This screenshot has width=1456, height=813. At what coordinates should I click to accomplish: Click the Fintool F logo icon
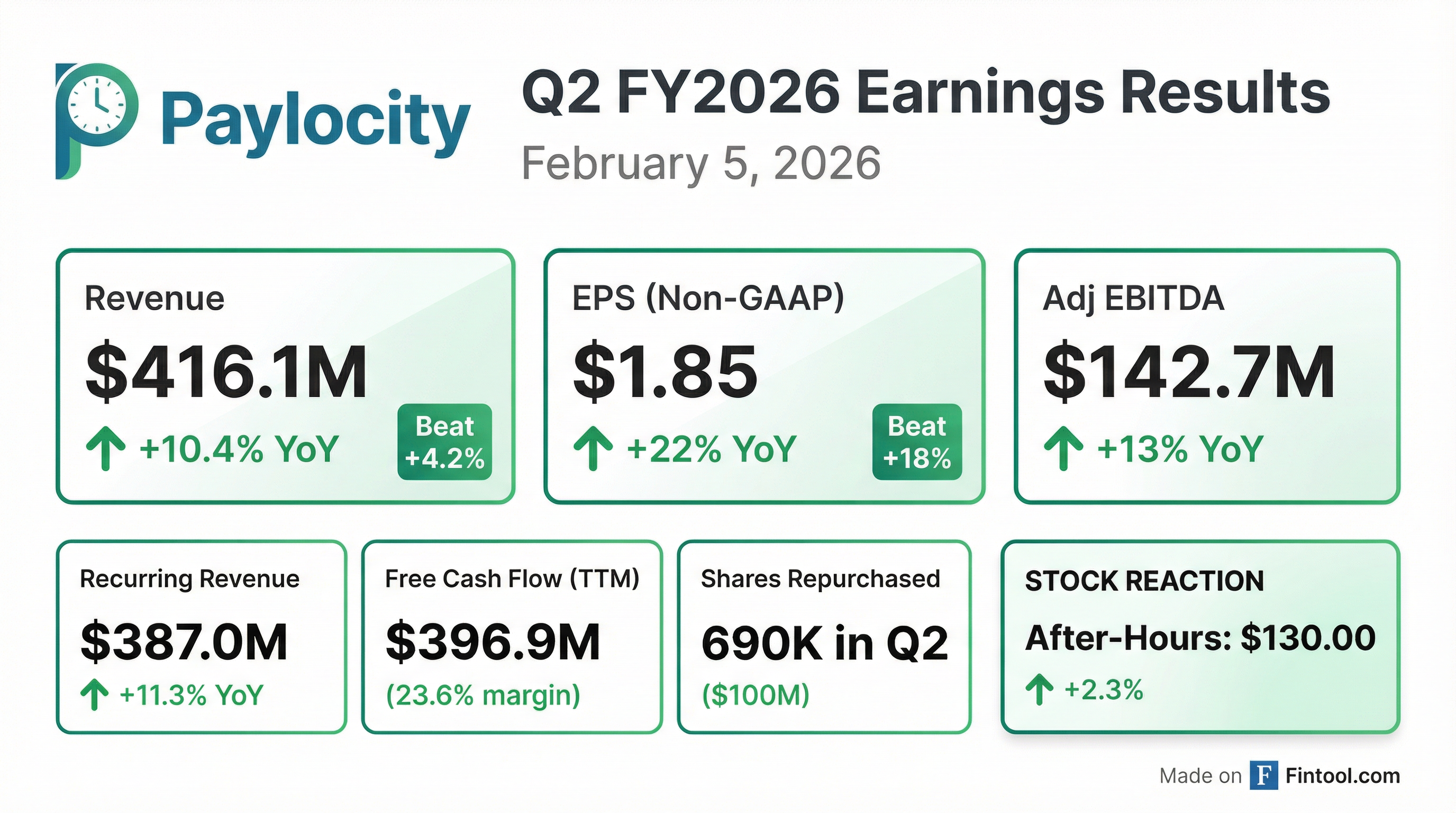tap(1263, 775)
